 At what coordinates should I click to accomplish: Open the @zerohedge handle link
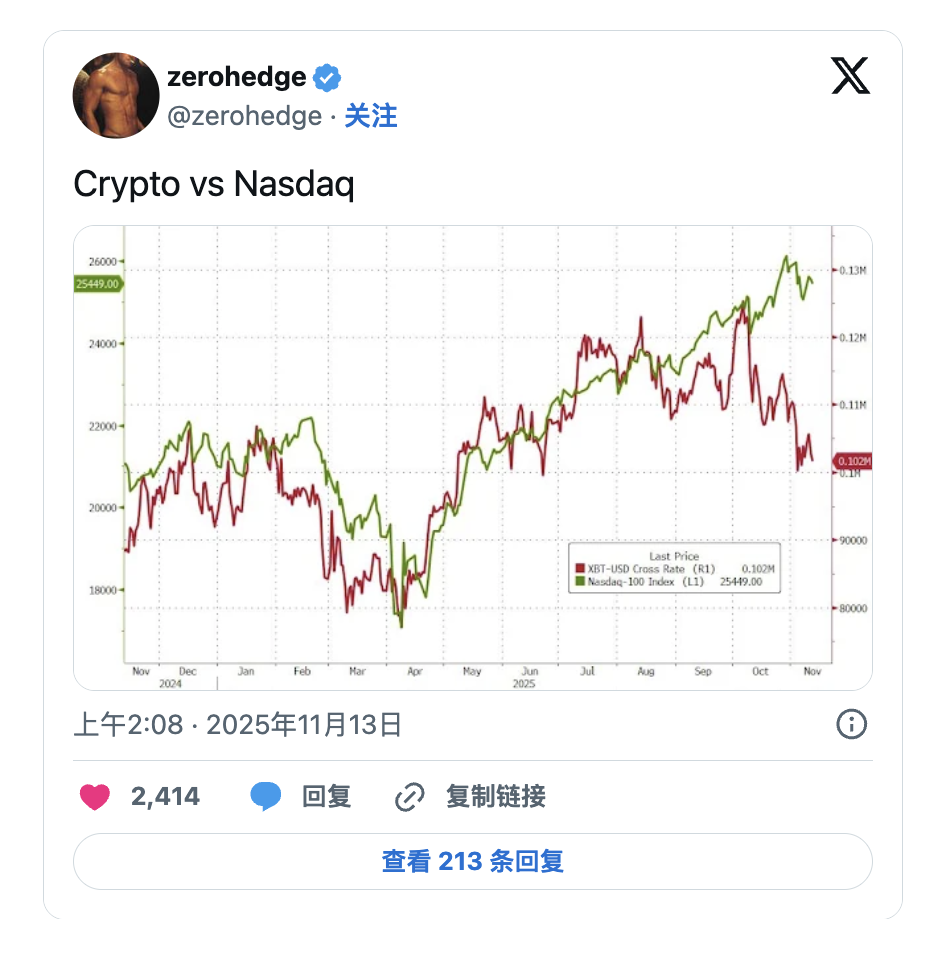[x=244, y=116]
